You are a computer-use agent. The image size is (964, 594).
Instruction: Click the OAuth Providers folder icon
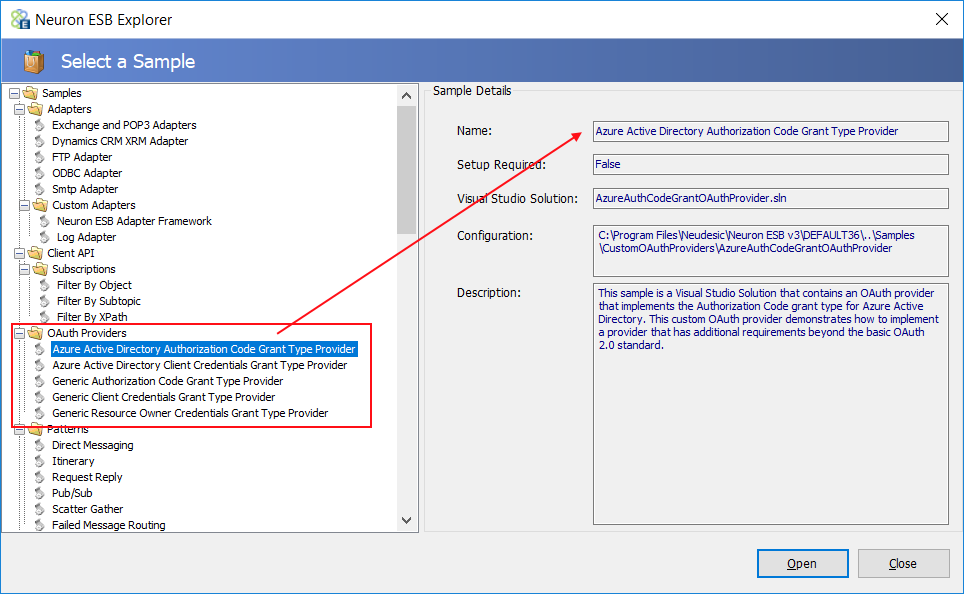pyautogui.click(x=35, y=333)
